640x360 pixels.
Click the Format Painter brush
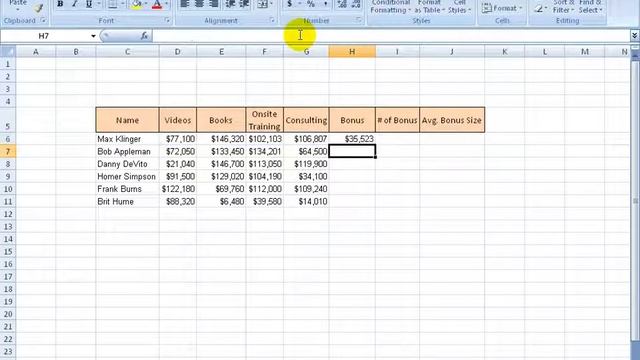(x=38, y=8)
